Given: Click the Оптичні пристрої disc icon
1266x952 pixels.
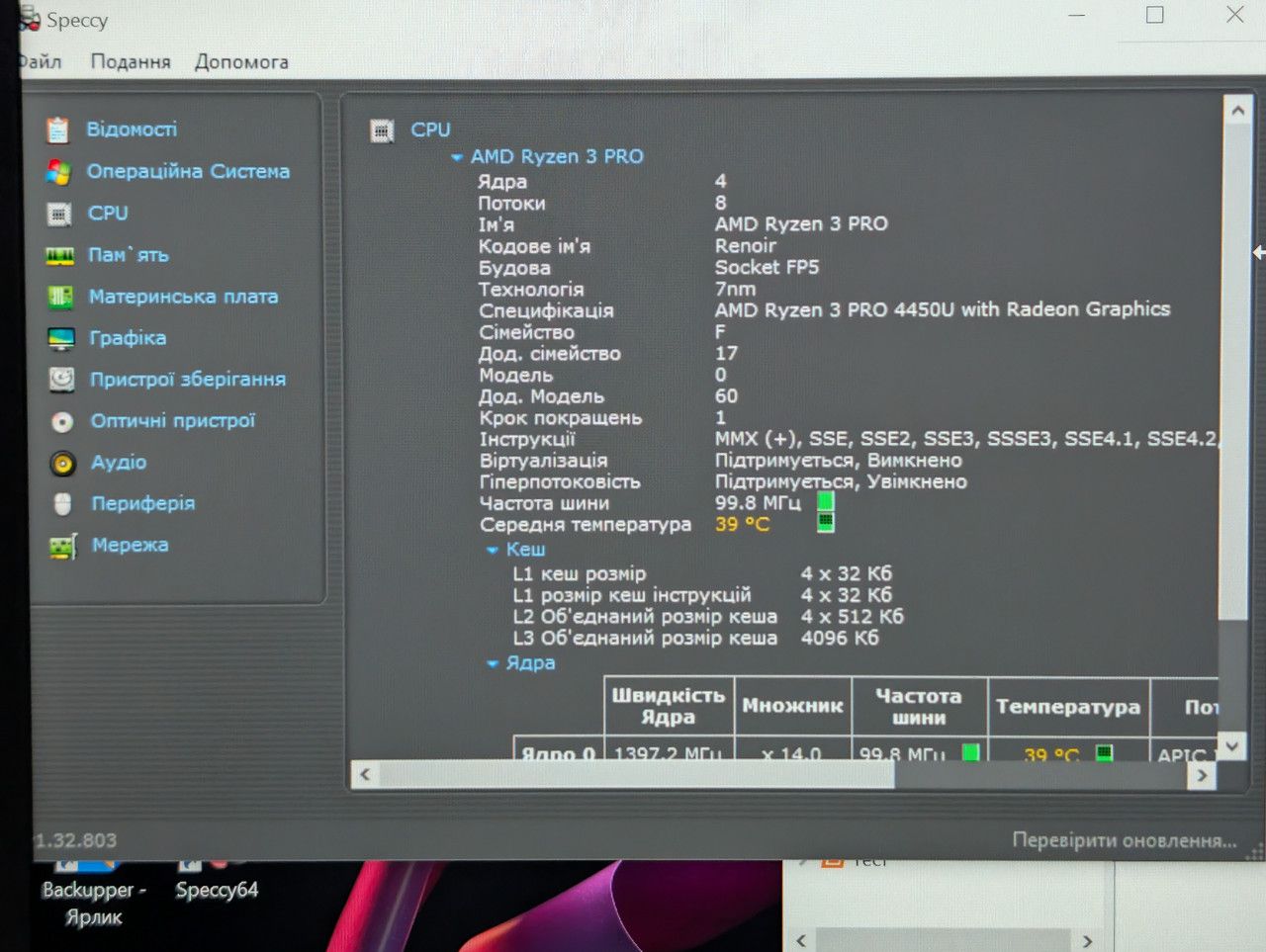Looking at the screenshot, I should coord(62,422).
